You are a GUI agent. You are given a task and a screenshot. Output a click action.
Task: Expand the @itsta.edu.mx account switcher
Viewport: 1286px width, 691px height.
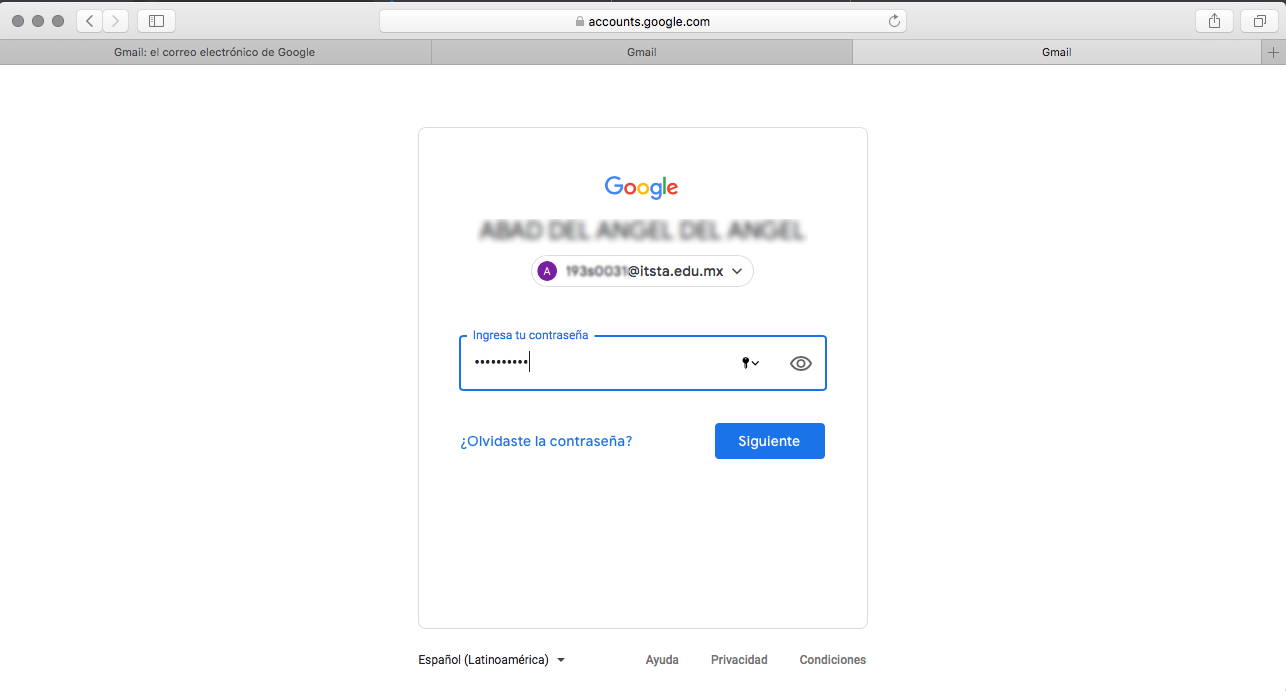(642, 271)
